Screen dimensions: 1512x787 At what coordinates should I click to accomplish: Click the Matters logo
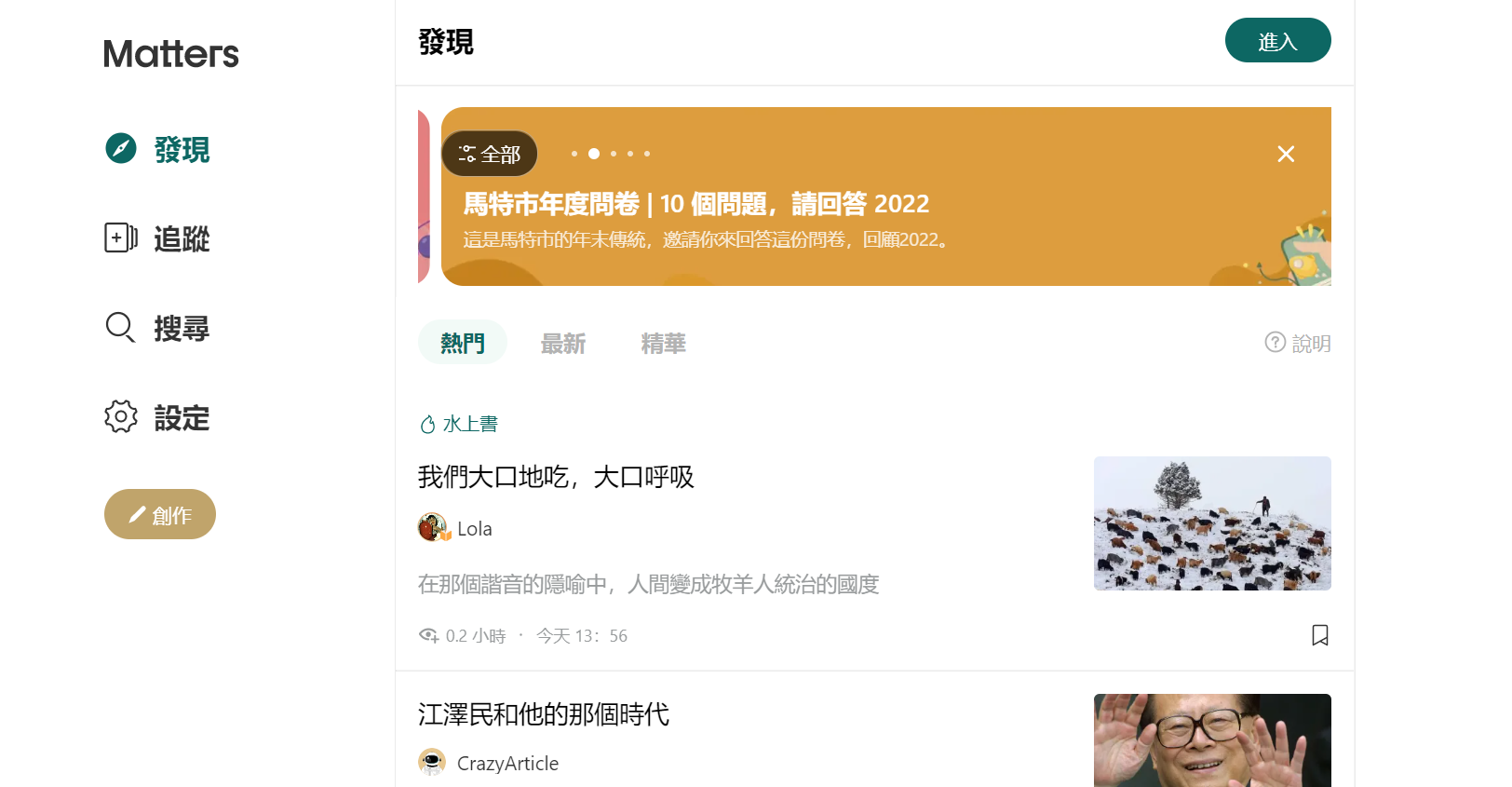point(171,54)
